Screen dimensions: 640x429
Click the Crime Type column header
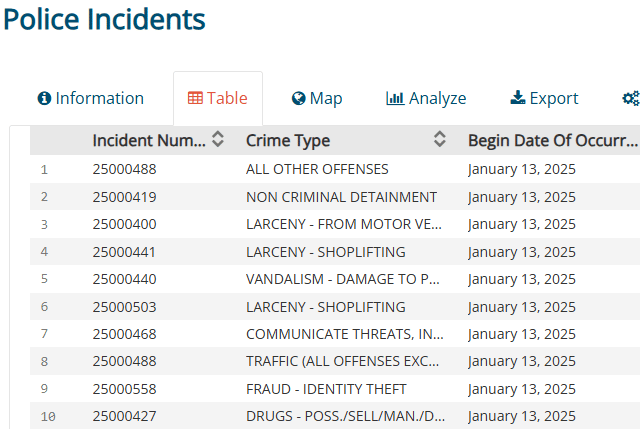[x=288, y=141]
